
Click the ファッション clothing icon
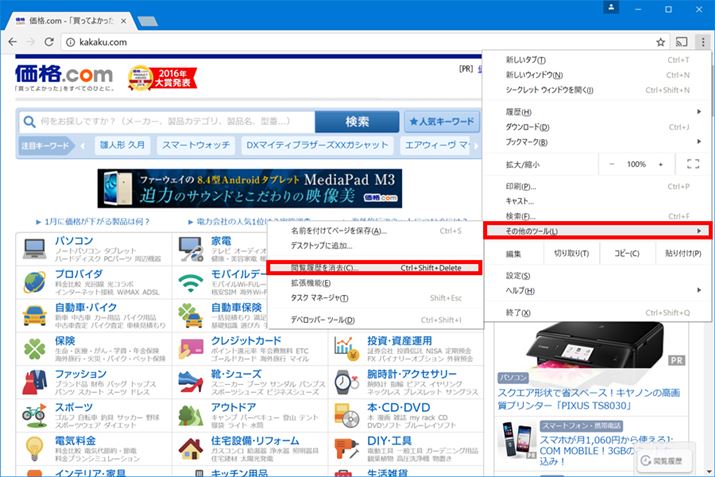pyautogui.click(x=35, y=382)
